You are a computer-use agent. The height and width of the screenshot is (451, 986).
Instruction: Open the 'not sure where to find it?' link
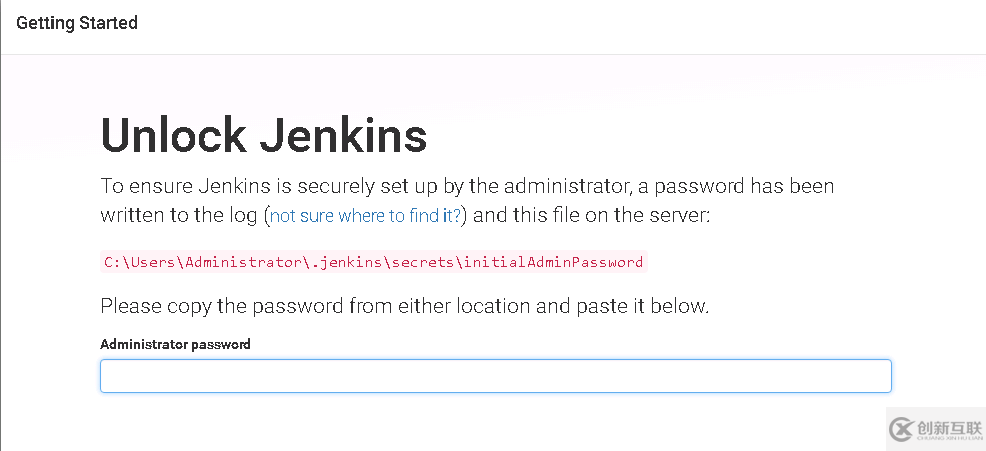[x=365, y=216]
